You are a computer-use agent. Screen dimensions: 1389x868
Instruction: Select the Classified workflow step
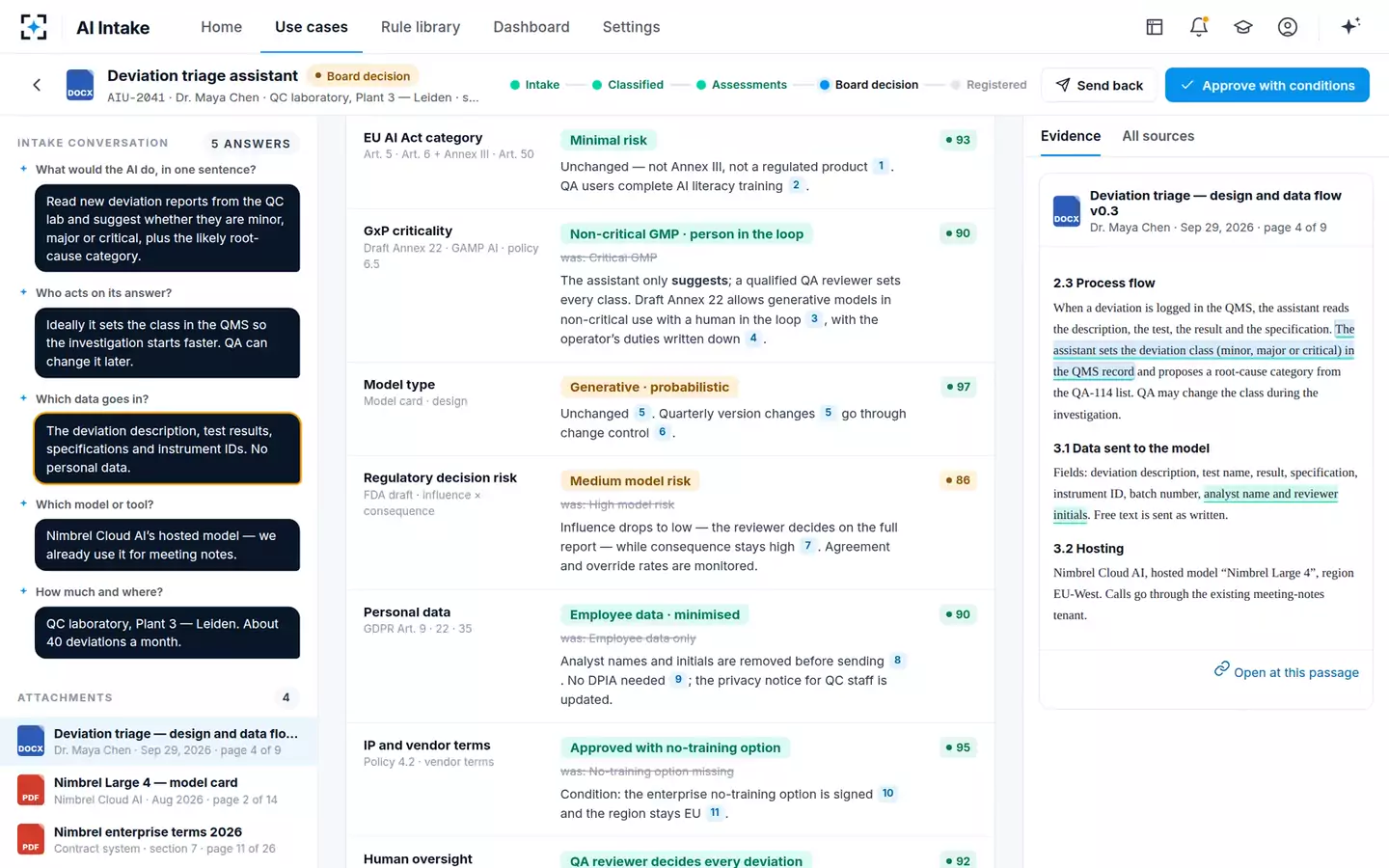[628, 85]
